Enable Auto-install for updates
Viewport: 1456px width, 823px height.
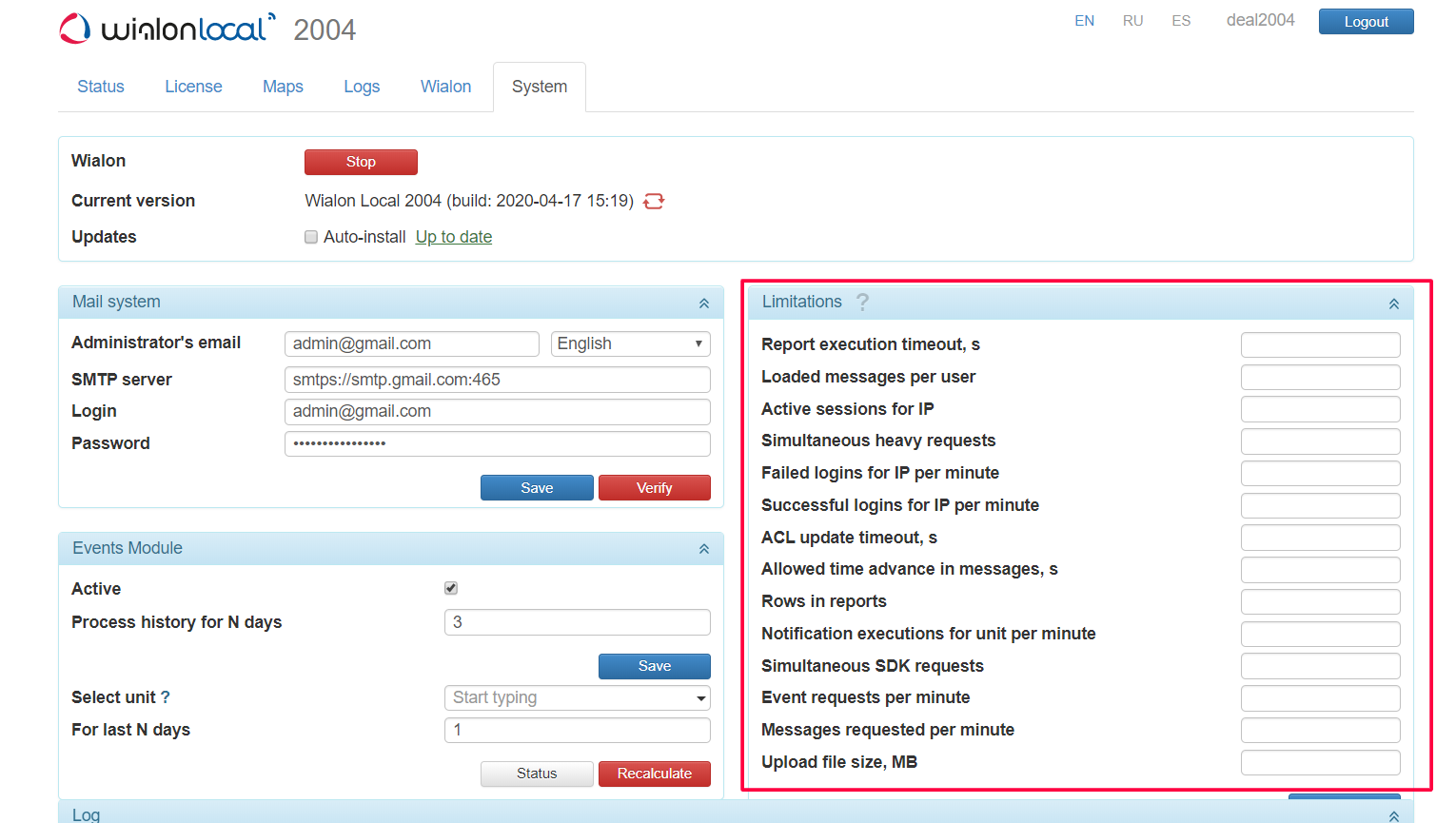click(311, 236)
